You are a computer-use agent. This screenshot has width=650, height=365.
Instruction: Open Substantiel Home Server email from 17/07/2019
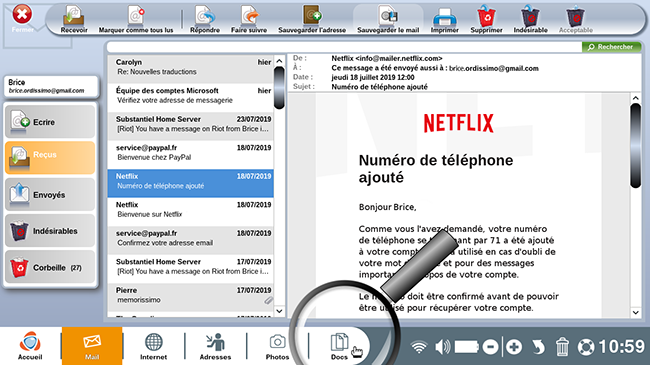coord(190,269)
